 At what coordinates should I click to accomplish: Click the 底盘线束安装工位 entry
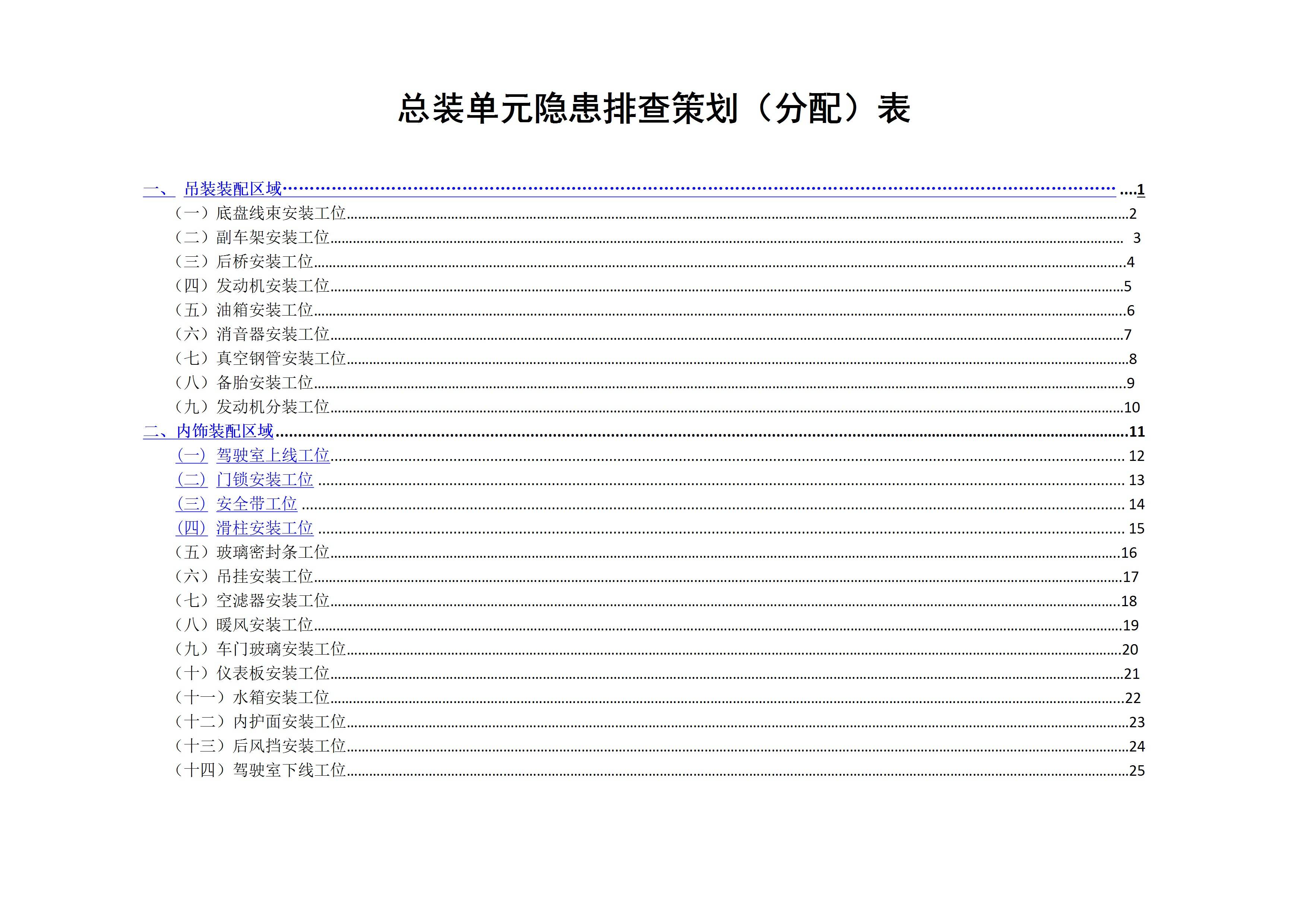click(x=281, y=213)
